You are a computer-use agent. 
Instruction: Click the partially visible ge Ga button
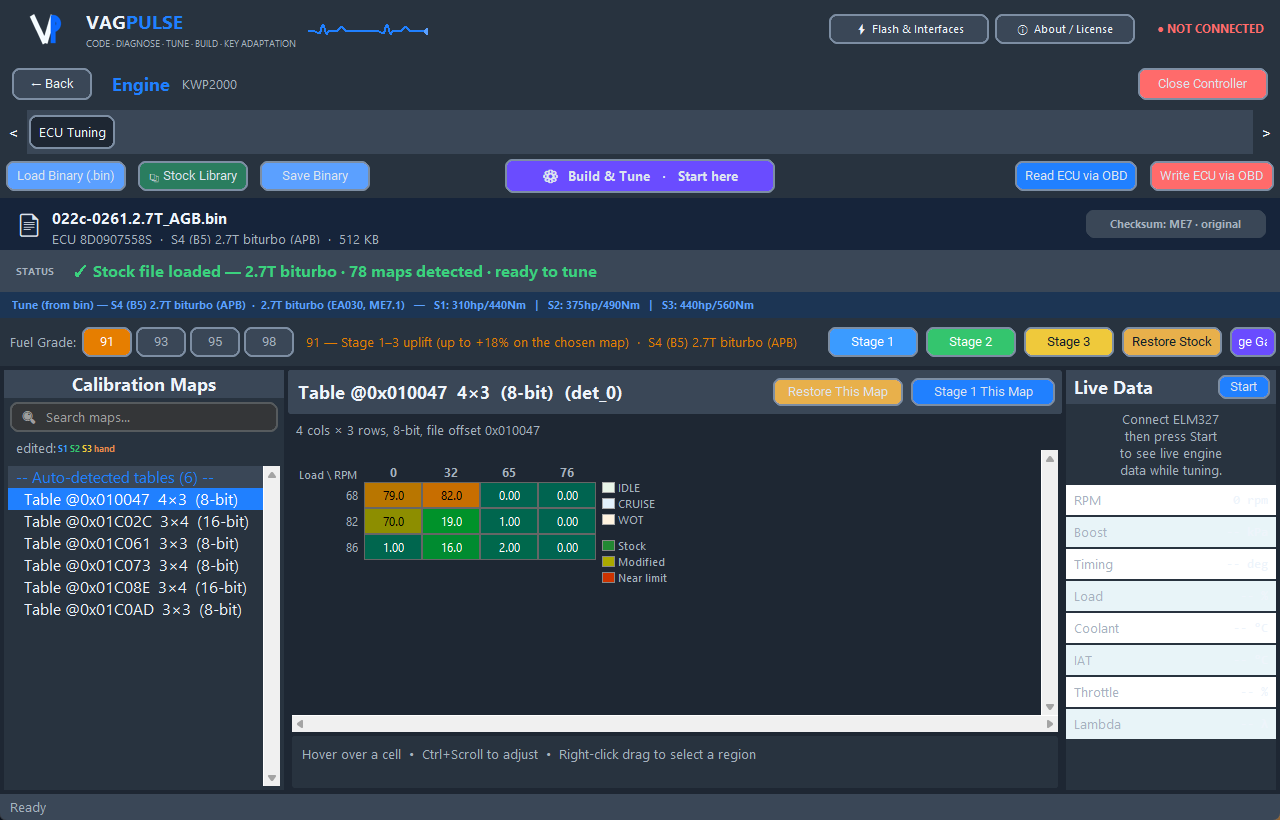coord(1253,342)
